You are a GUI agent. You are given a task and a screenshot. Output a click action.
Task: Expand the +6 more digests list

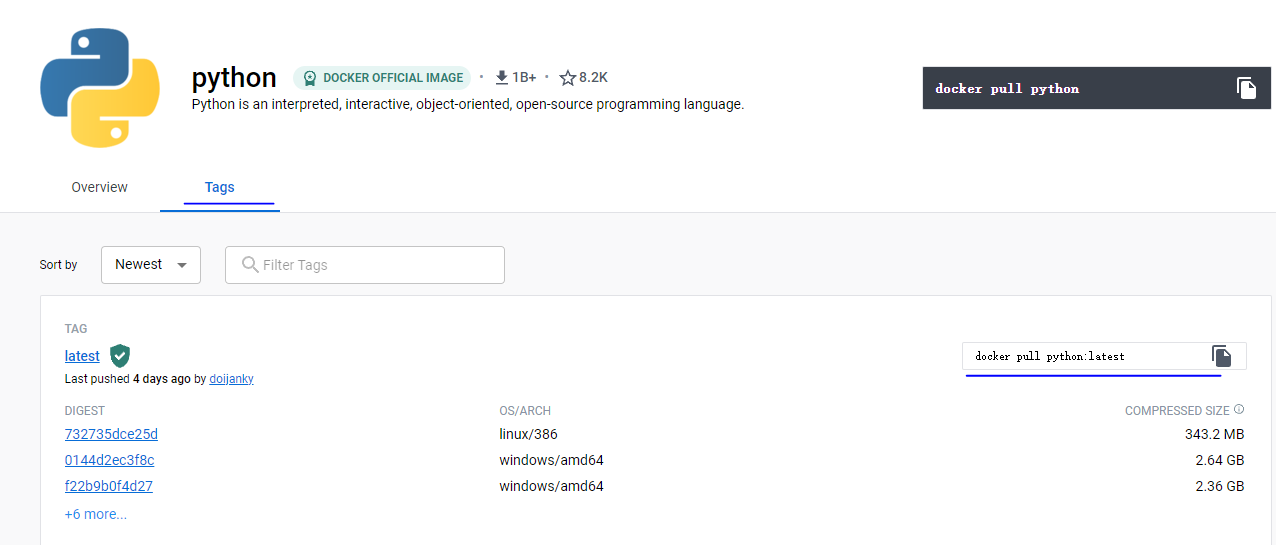(x=96, y=514)
